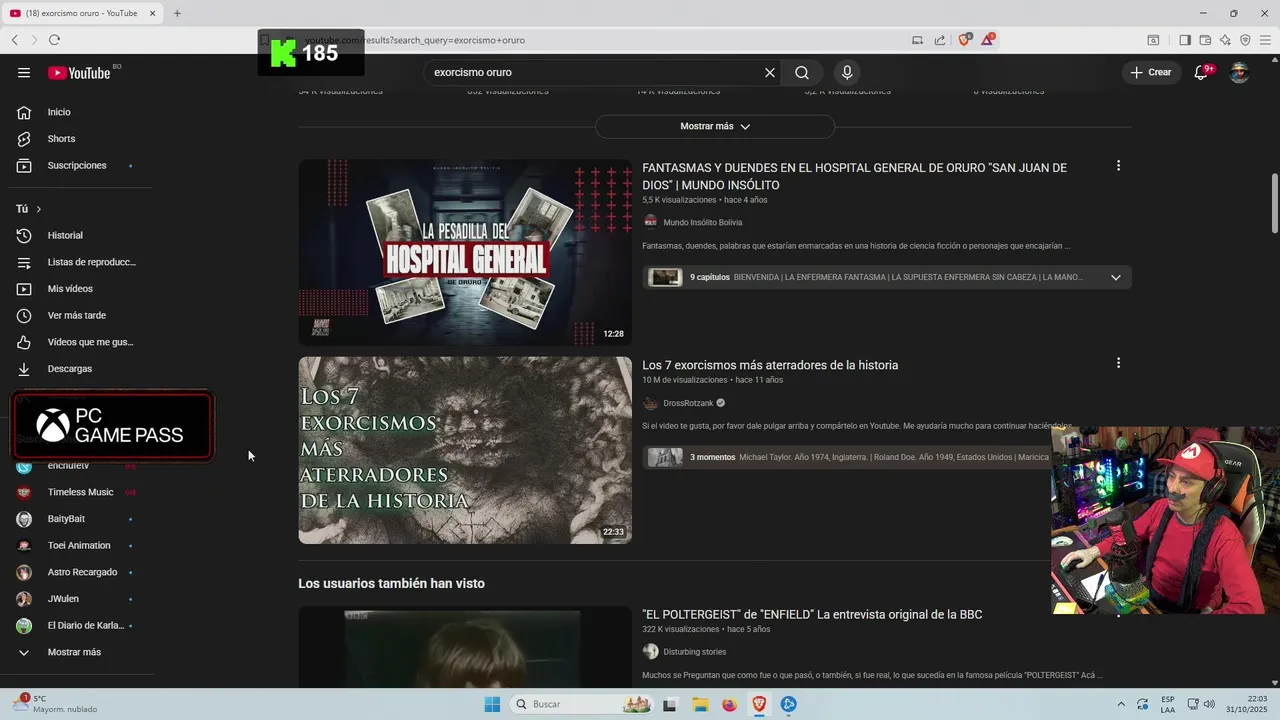Image resolution: width=1280 pixels, height=720 pixels.
Task: Show hidden tray icons chevron
Action: coord(1120,704)
